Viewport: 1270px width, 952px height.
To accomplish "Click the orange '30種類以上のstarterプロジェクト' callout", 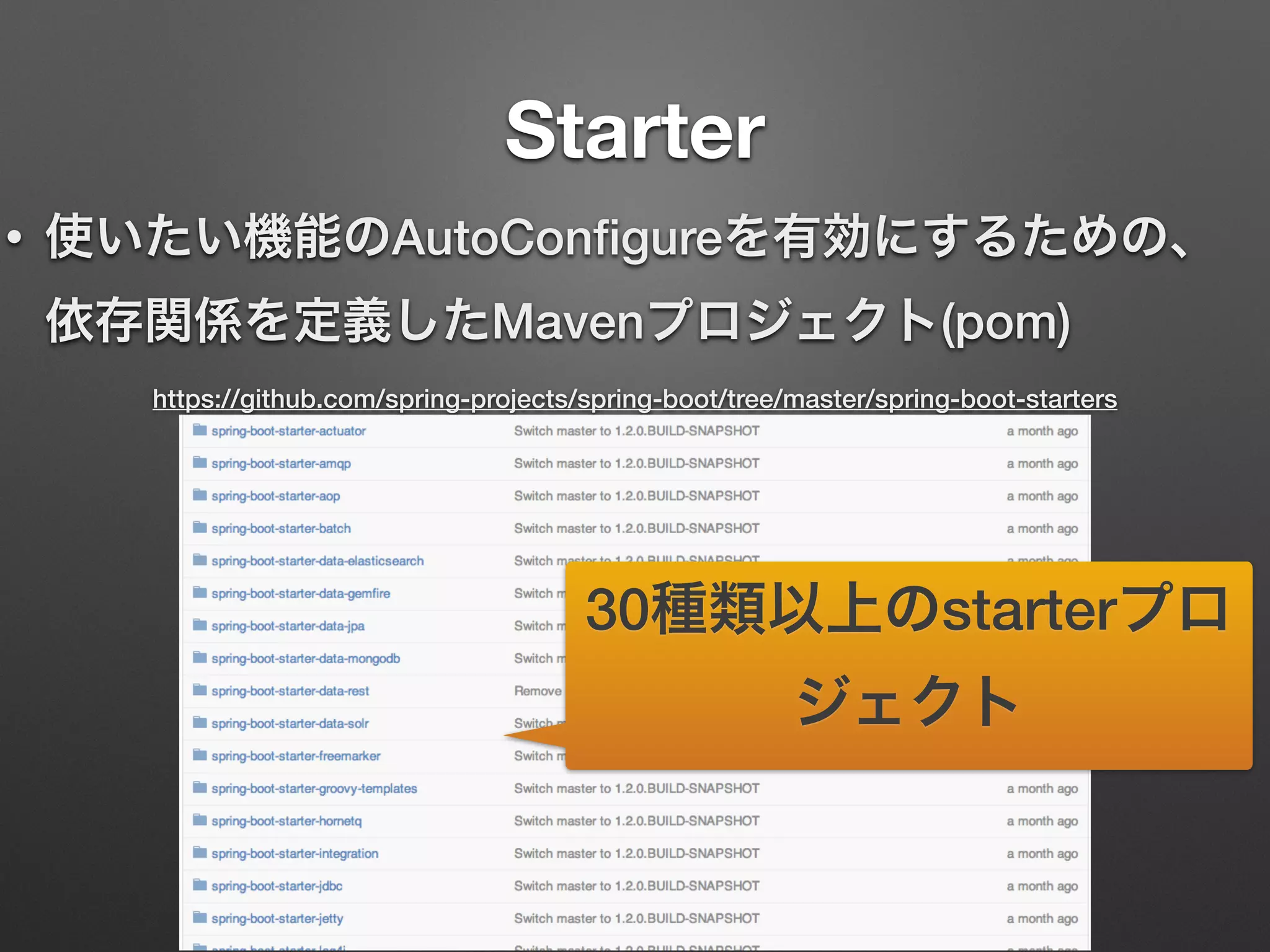I will click(x=908, y=666).
